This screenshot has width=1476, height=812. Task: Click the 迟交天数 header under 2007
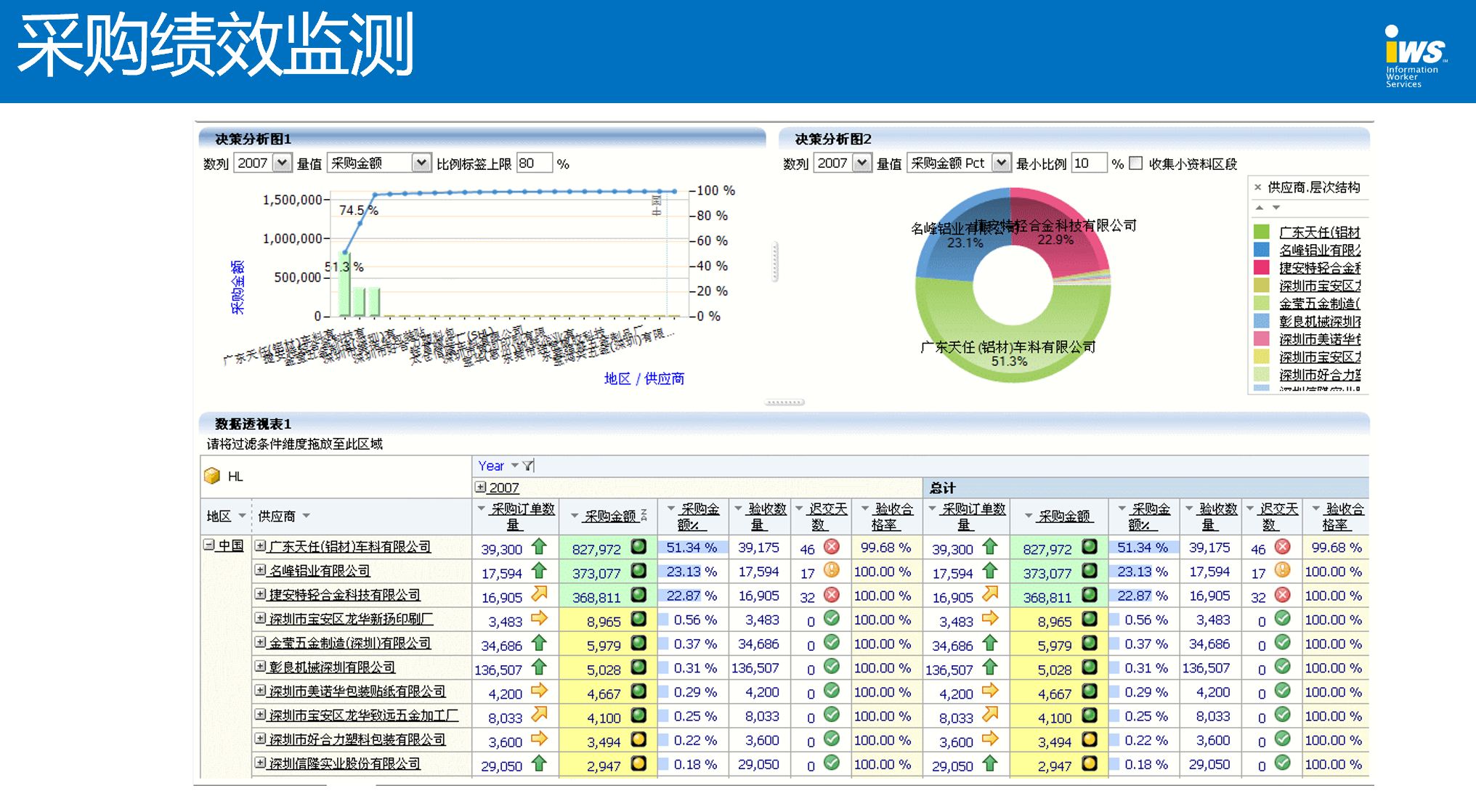[827, 516]
